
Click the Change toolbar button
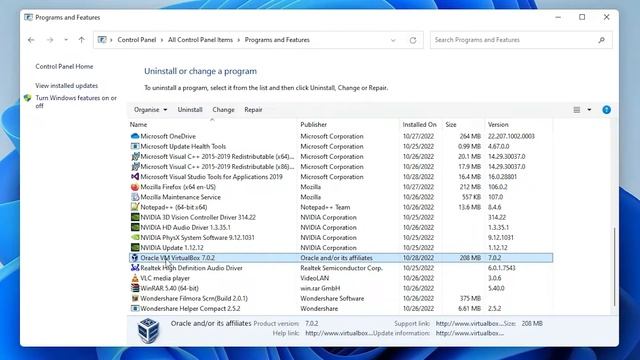pos(223,110)
